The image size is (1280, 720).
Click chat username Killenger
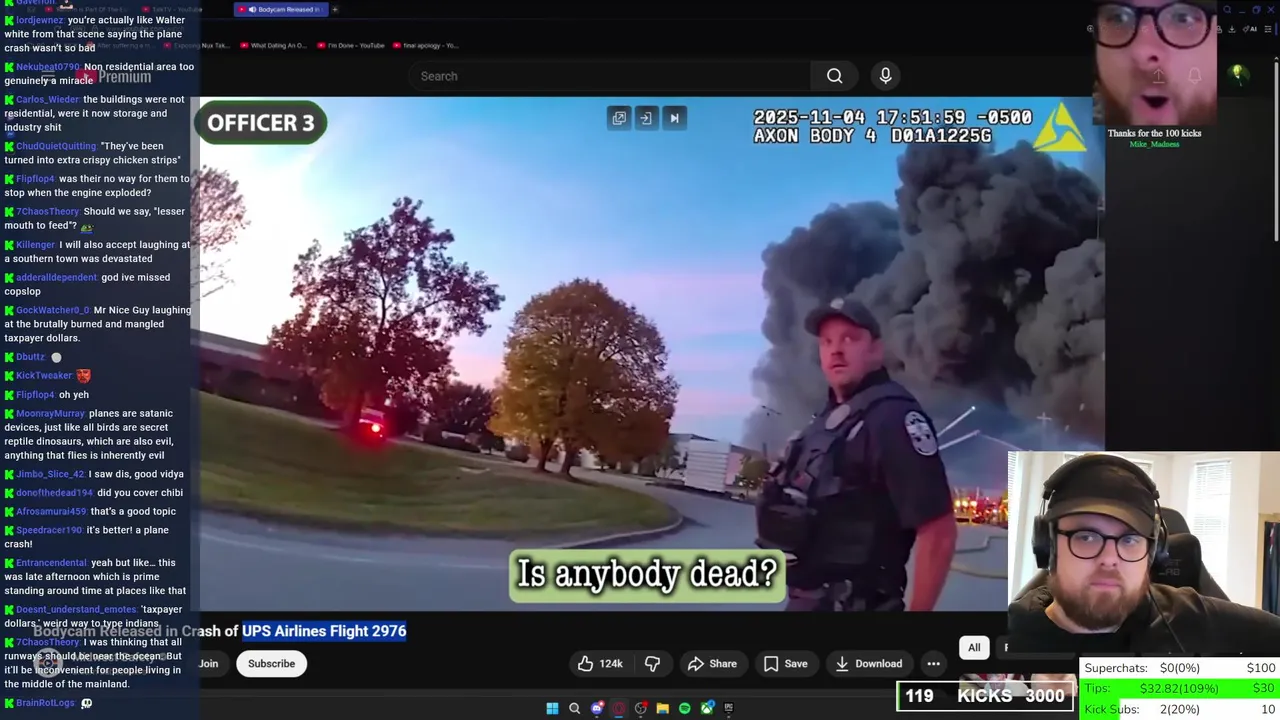[x=35, y=245]
